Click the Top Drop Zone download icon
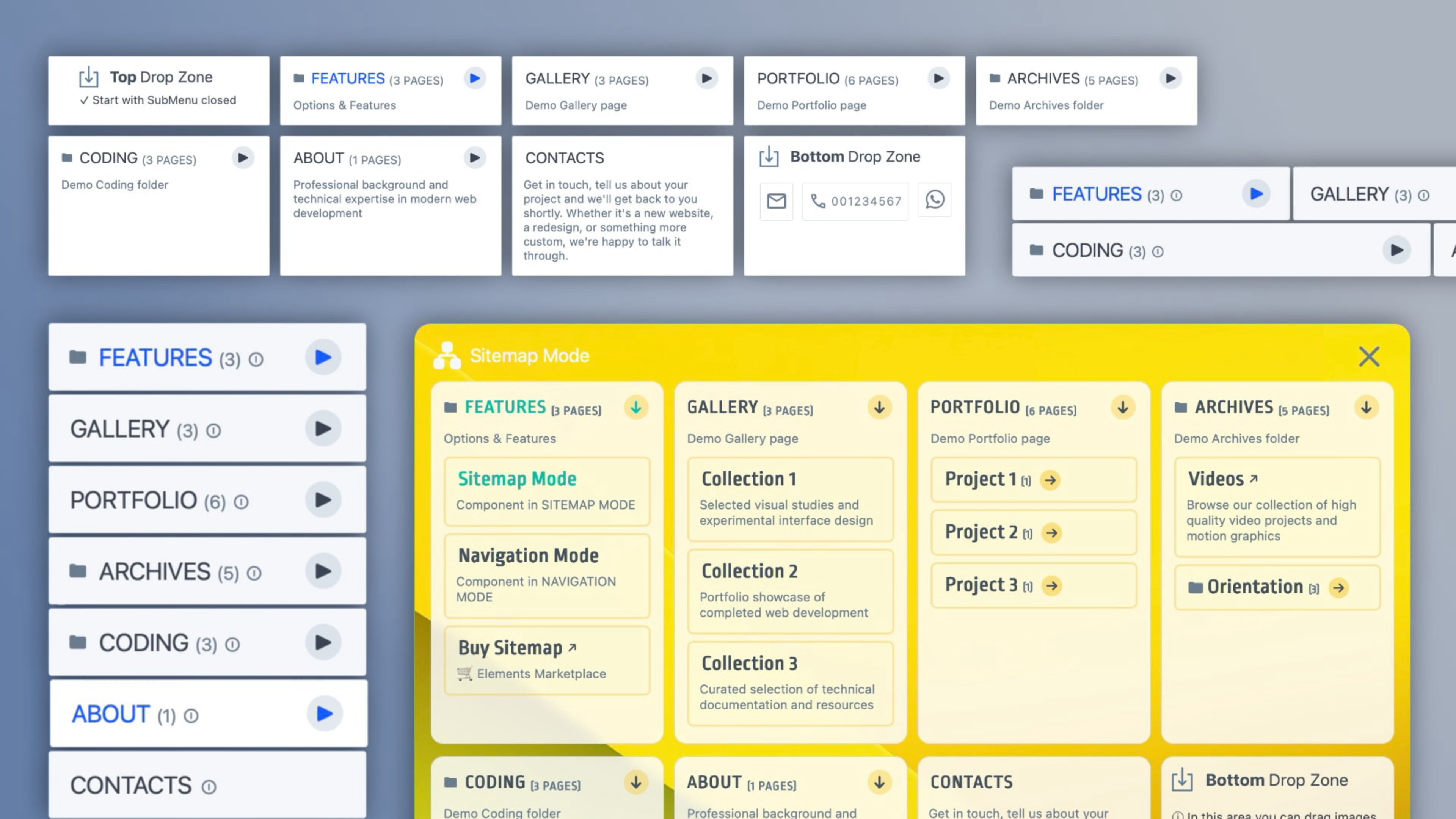This screenshot has height=819, width=1456. pos(88,77)
